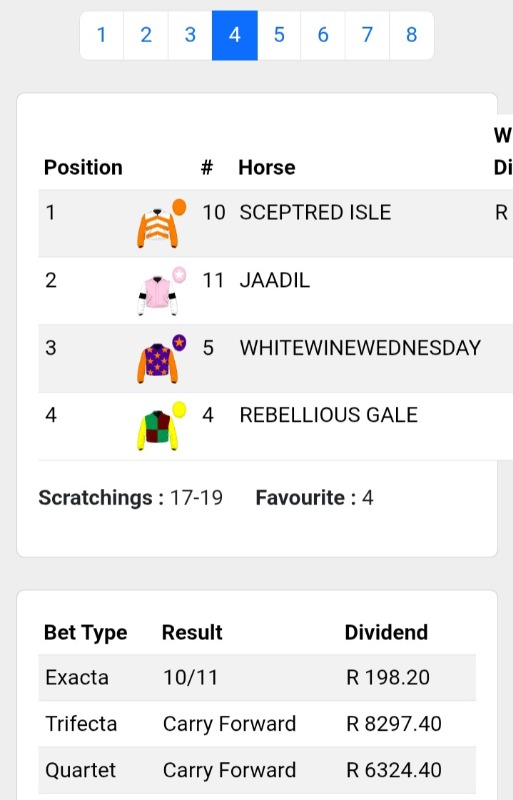The width and height of the screenshot is (513, 800).
Task: View race 8 results
Action: pos(411,35)
